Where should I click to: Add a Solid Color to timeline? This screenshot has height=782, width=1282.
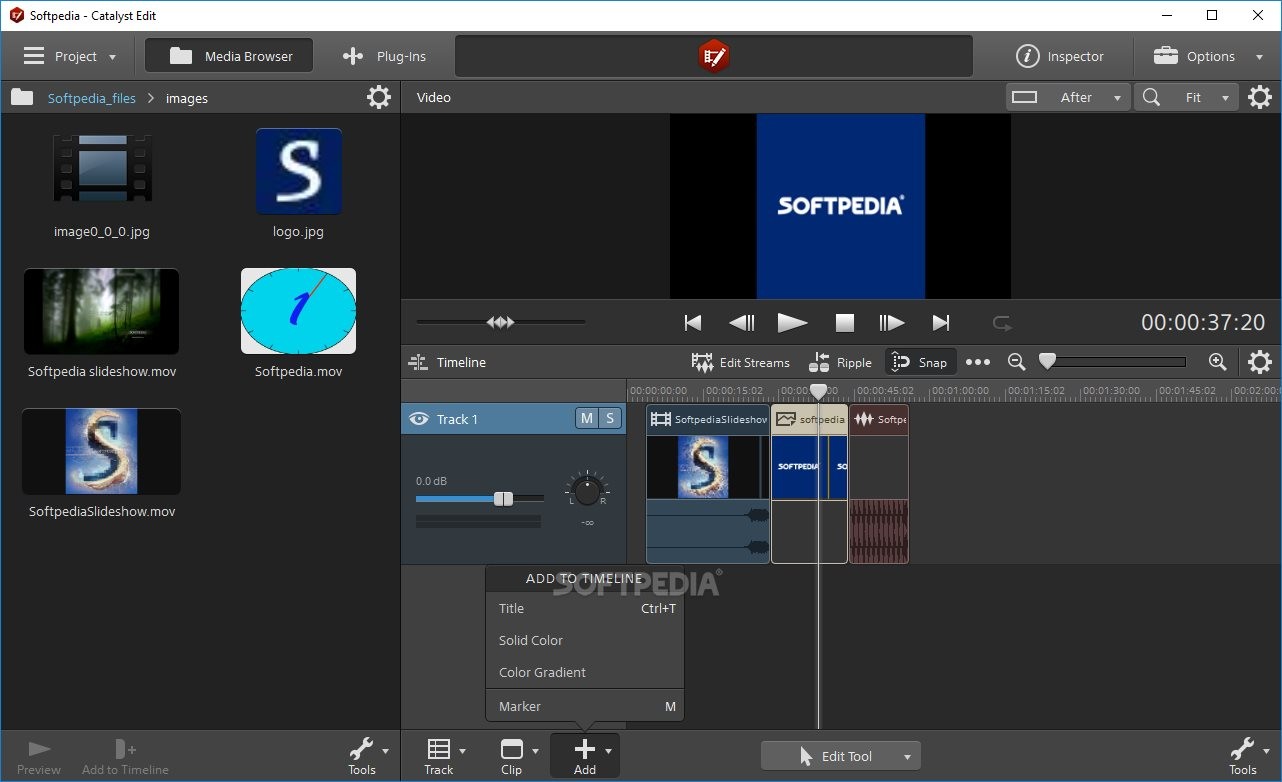[585, 640]
